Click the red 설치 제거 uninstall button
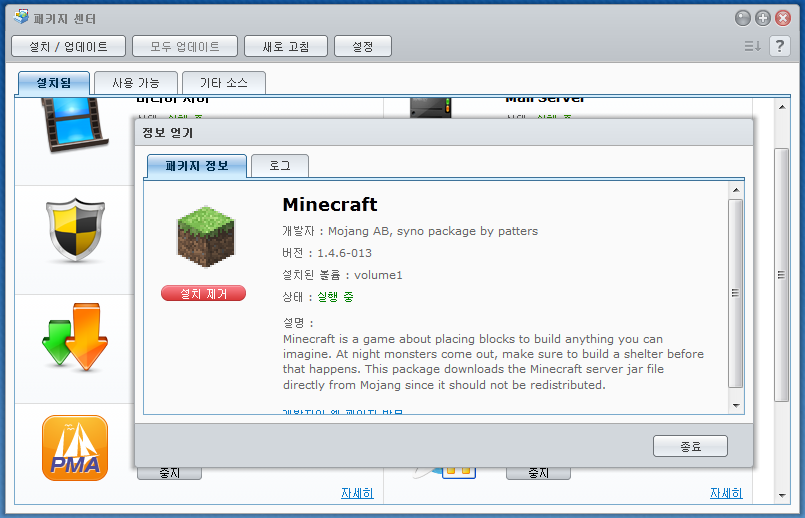 point(203,294)
